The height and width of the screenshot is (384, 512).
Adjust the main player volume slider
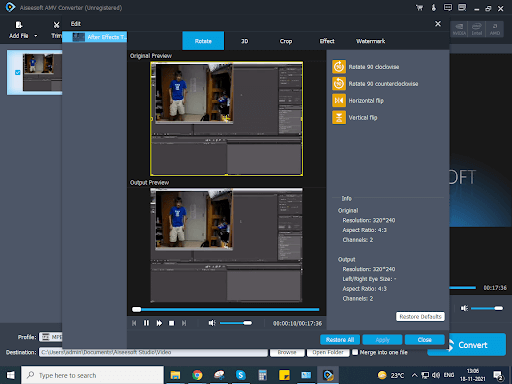coord(487,308)
